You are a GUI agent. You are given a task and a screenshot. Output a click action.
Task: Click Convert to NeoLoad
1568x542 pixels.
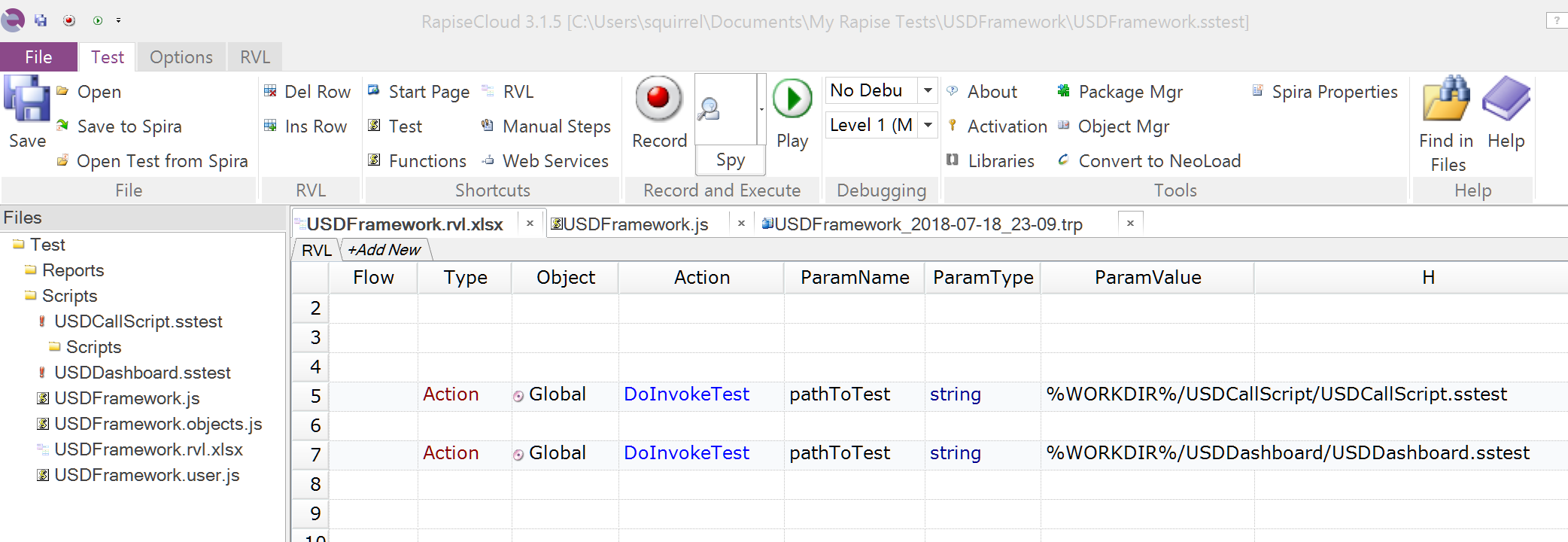click(1159, 161)
